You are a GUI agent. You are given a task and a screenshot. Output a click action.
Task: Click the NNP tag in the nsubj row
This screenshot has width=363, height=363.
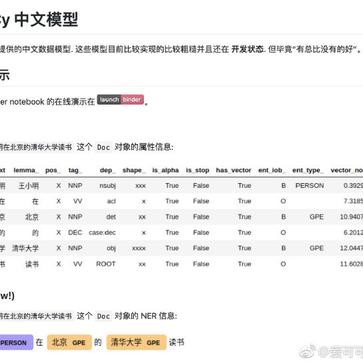click(x=75, y=186)
